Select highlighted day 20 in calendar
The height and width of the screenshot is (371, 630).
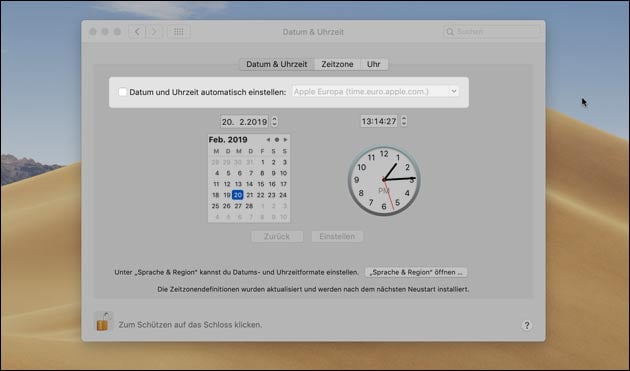click(238, 195)
